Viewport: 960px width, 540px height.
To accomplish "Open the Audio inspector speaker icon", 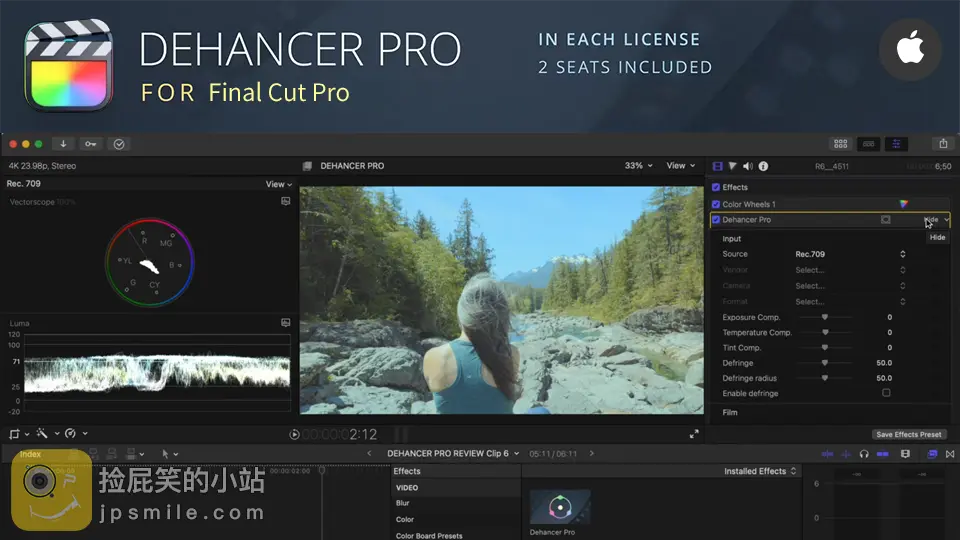I will click(x=748, y=166).
